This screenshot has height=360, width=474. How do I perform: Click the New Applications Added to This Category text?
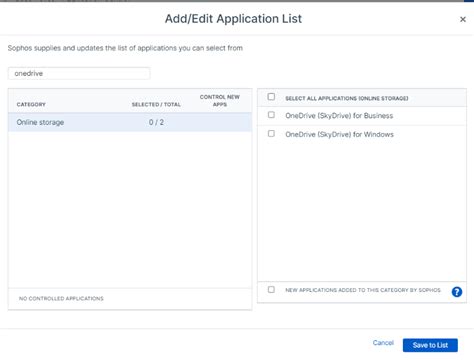[363, 290]
